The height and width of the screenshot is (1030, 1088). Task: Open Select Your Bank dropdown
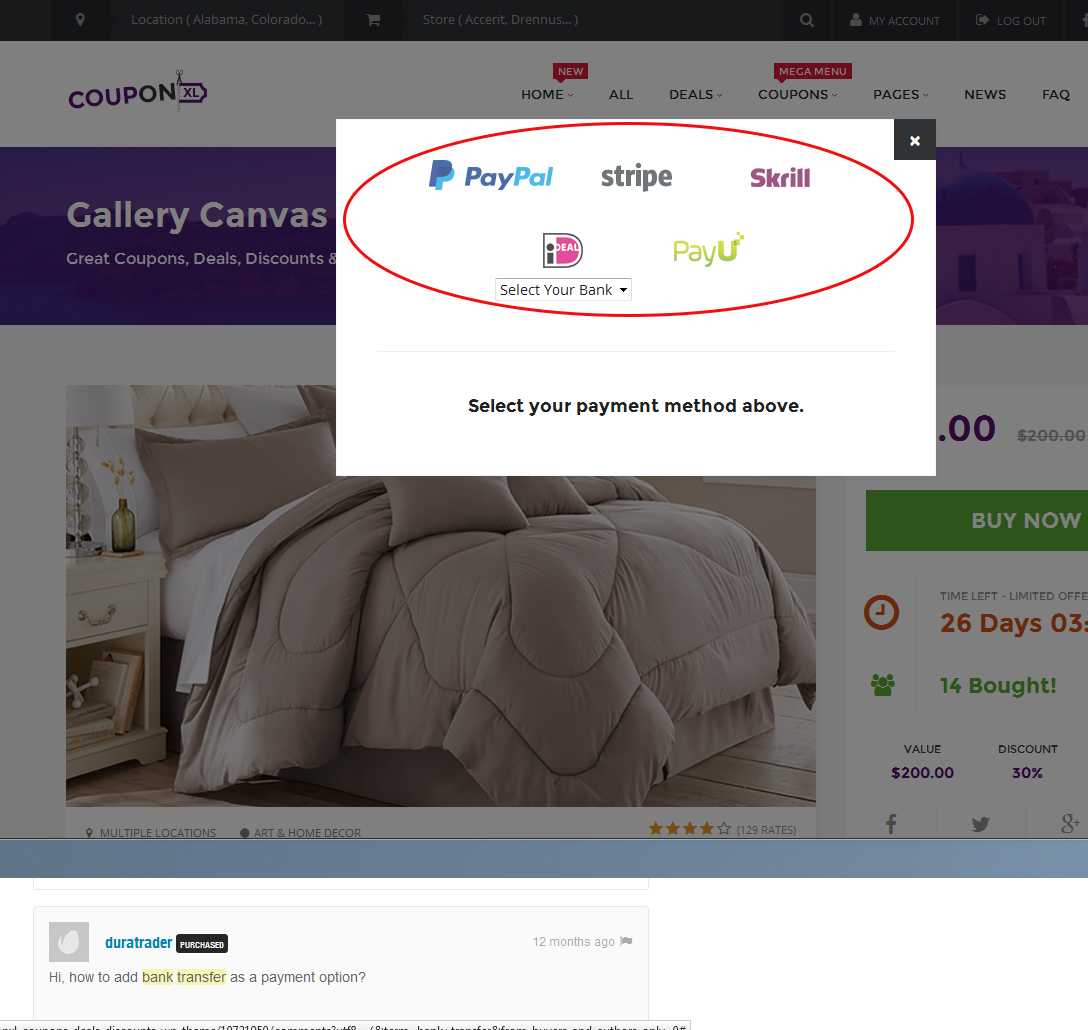click(x=563, y=289)
